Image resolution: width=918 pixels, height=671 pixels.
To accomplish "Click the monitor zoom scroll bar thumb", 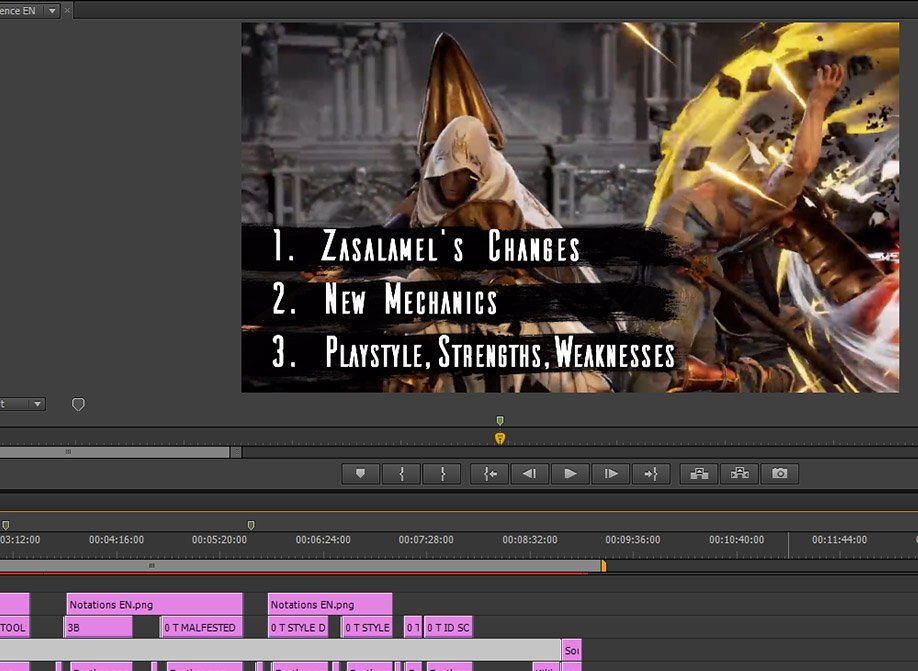I will (115, 452).
